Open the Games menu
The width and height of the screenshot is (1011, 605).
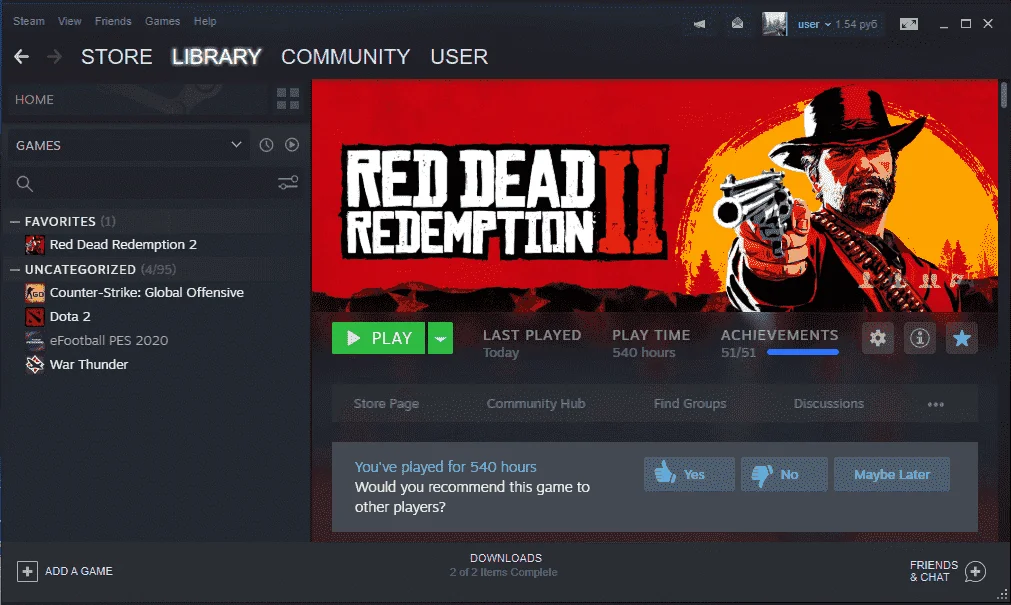pos(162,21)
